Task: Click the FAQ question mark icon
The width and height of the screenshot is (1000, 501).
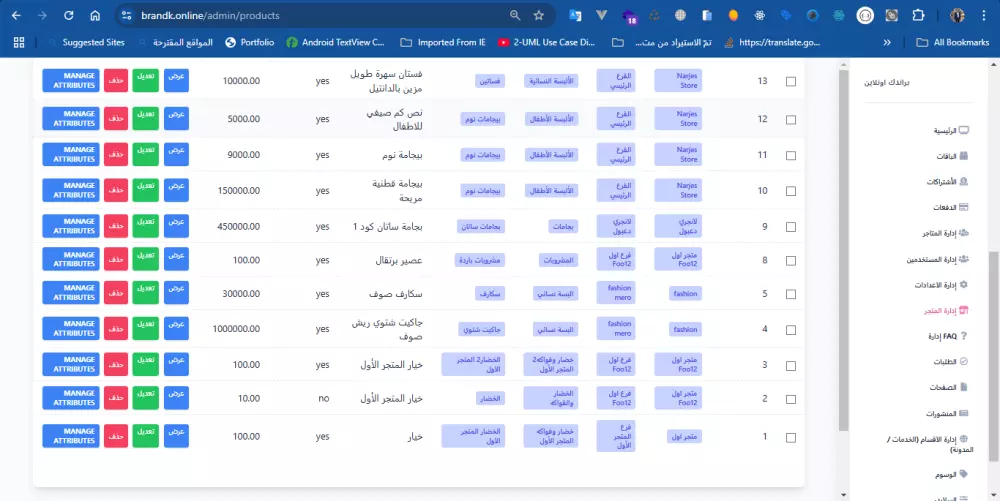Action: coord(964,336)
